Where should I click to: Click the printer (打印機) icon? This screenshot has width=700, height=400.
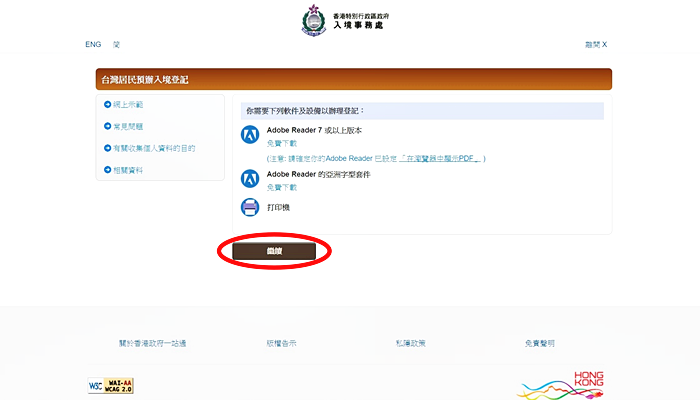coord(250,208)
